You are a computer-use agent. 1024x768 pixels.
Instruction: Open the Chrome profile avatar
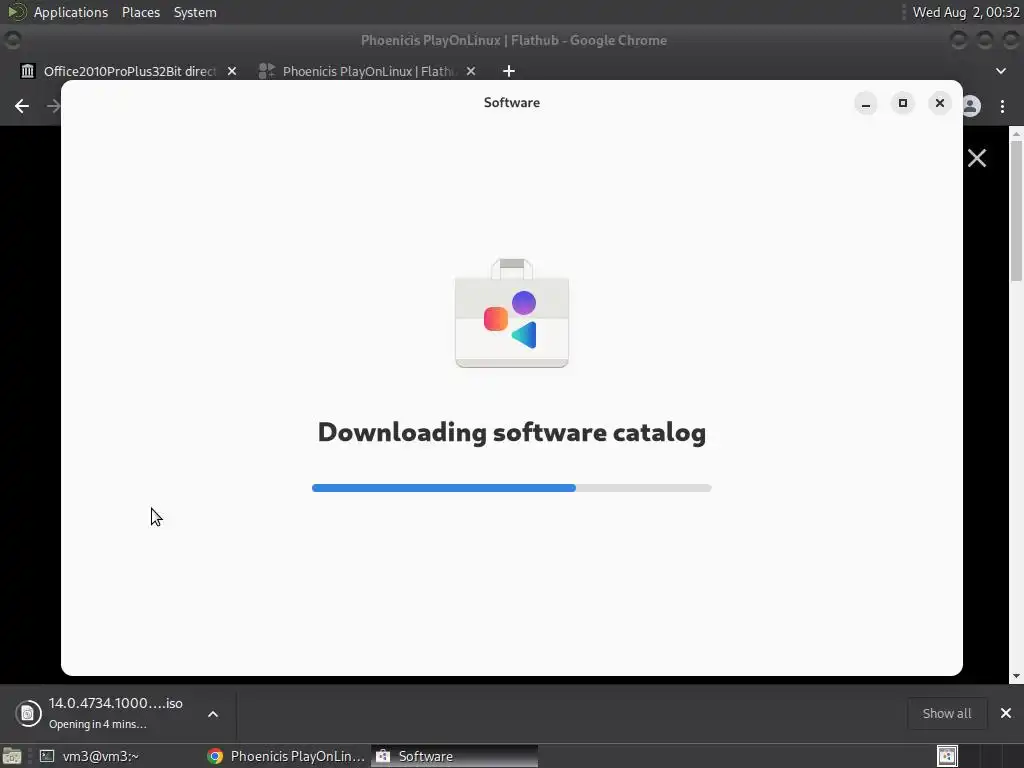(x=972, y=106)
